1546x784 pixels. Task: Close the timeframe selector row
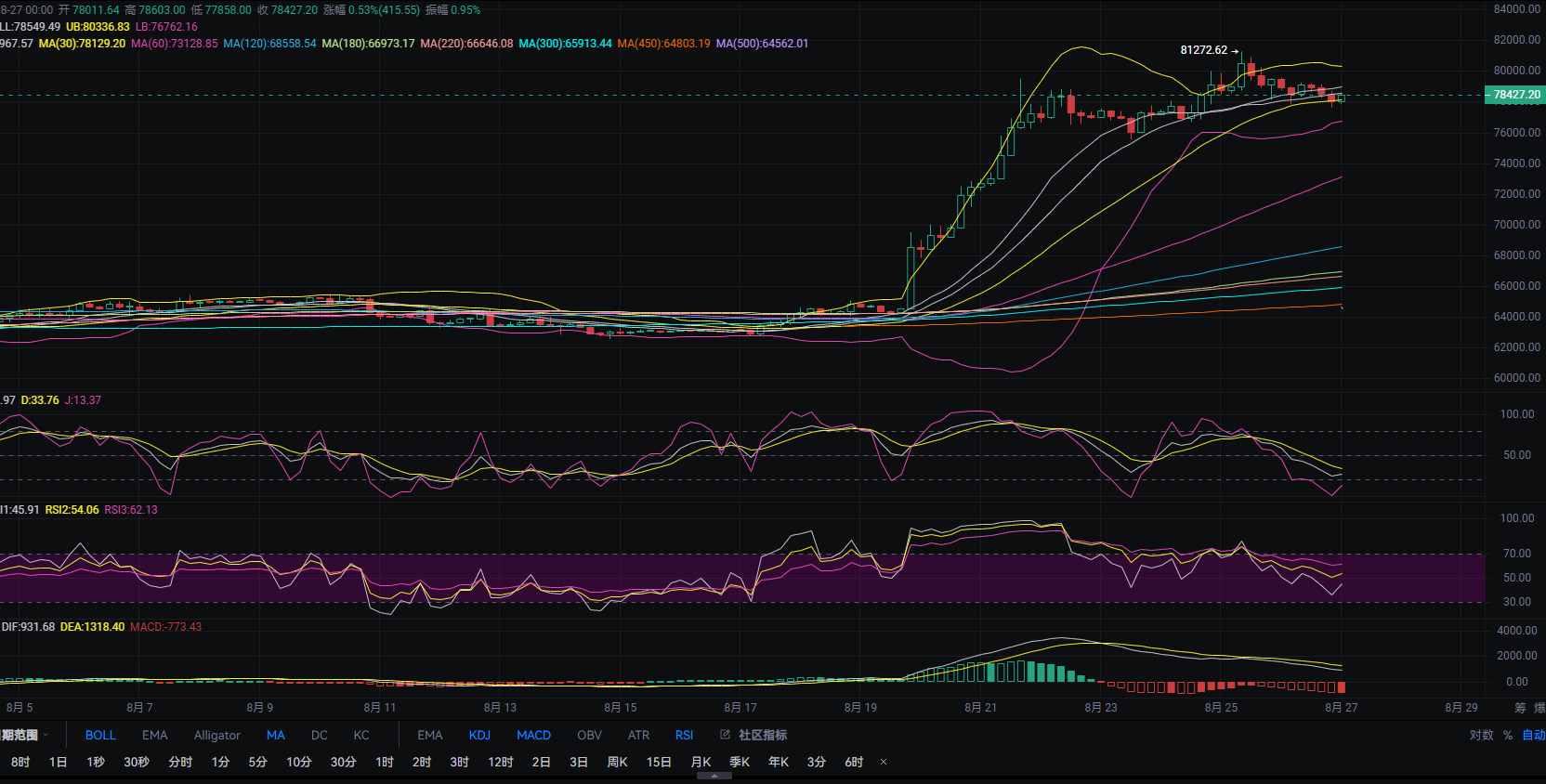click(x=884, y=762)
